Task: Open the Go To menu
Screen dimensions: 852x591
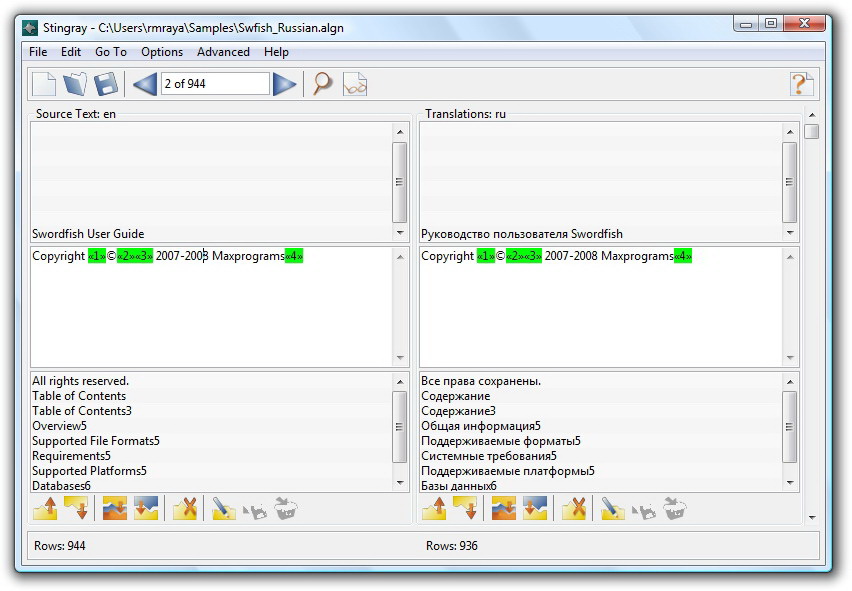Action: [111, 52]
